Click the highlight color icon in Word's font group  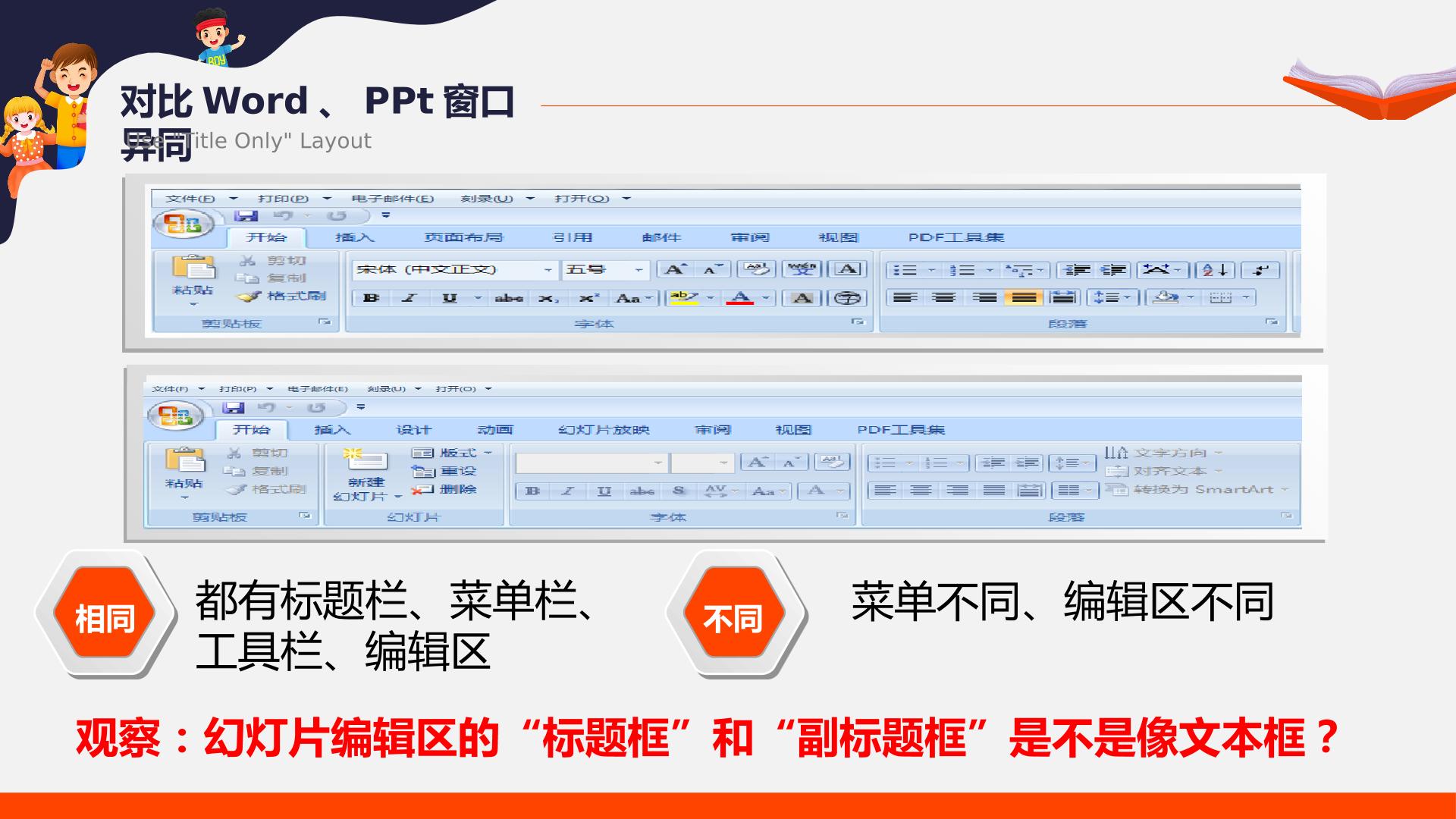click(684, 298)
